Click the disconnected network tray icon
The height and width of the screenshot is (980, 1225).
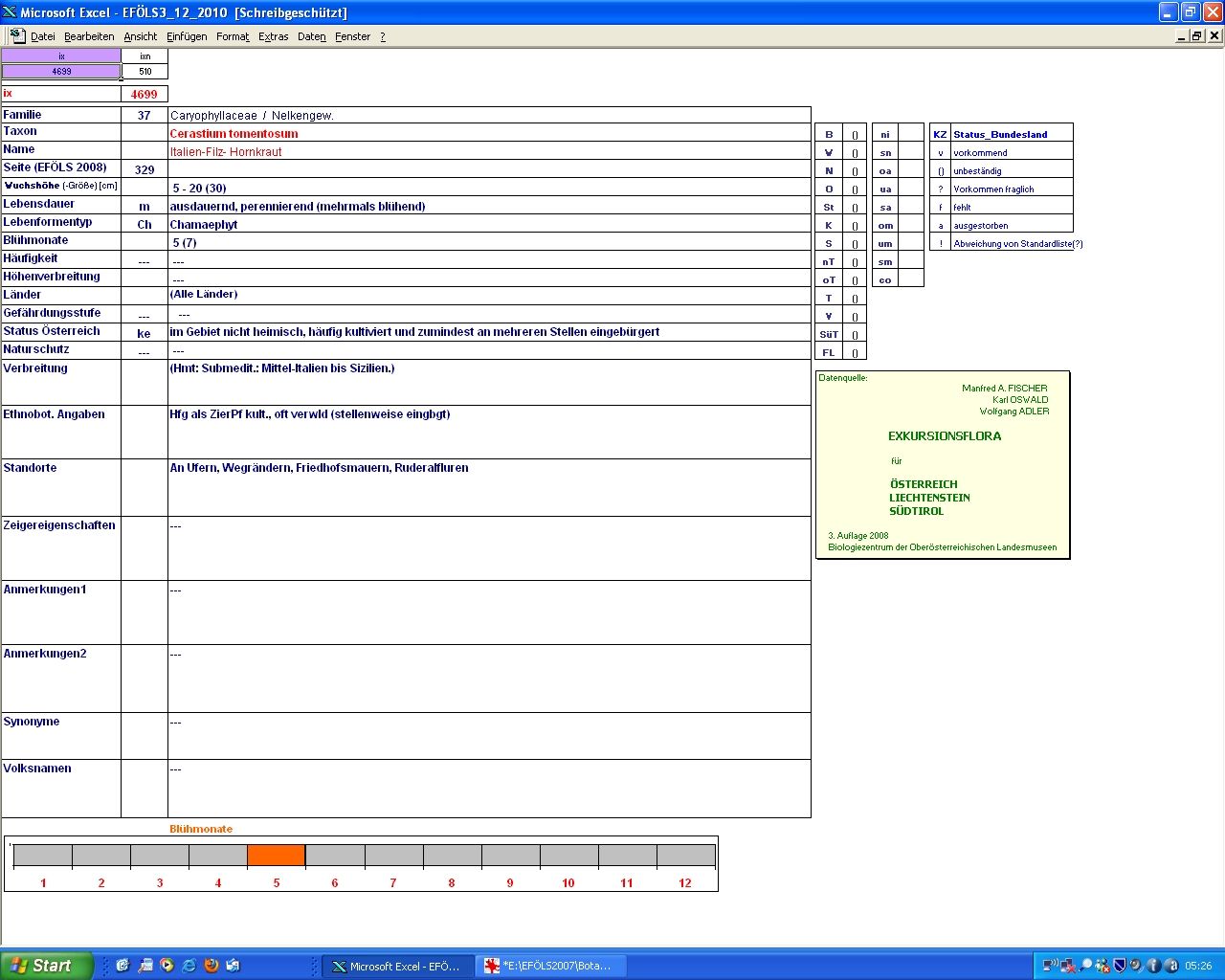click(1068, 966)
